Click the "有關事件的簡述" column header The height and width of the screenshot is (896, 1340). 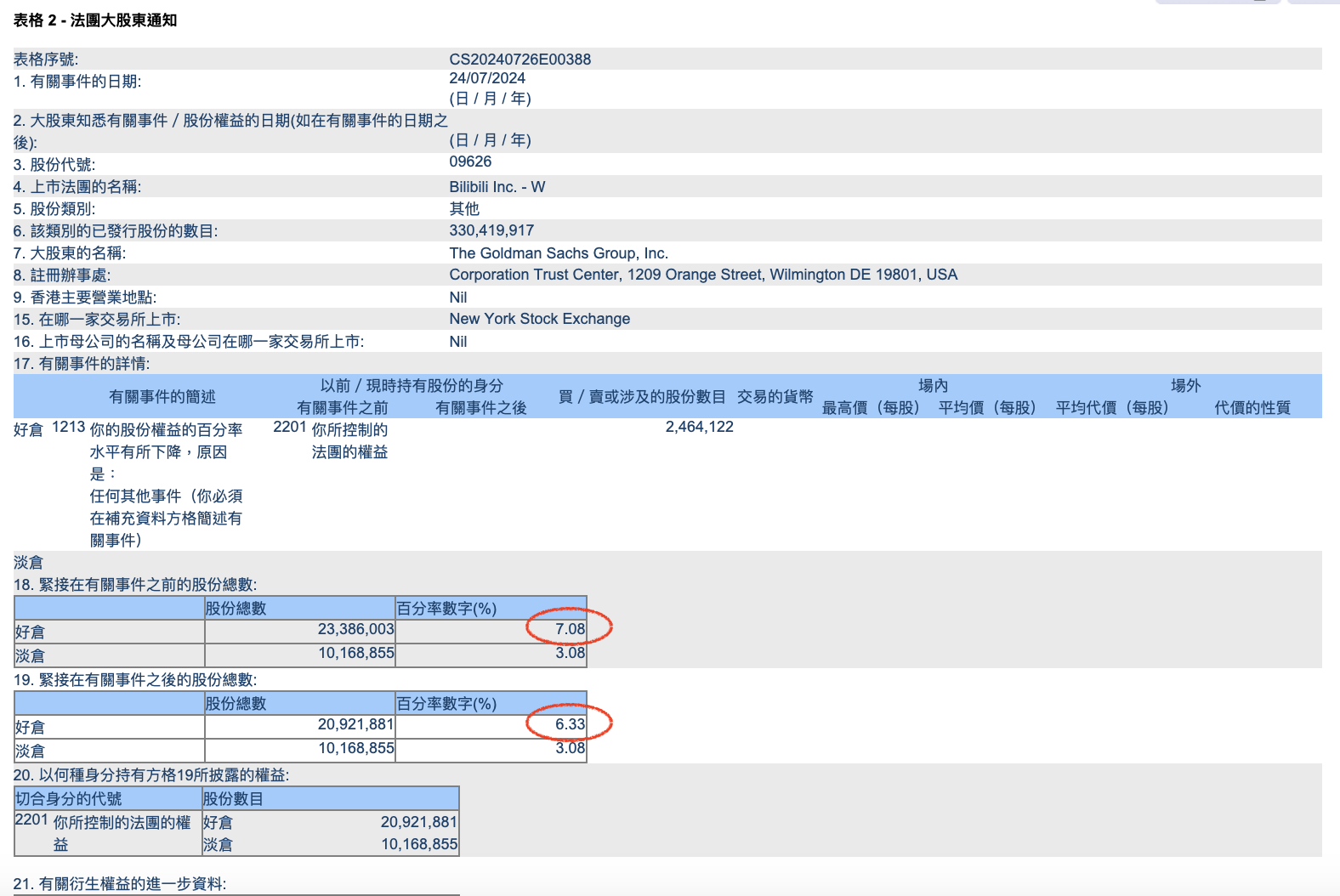tap(162, 397)
